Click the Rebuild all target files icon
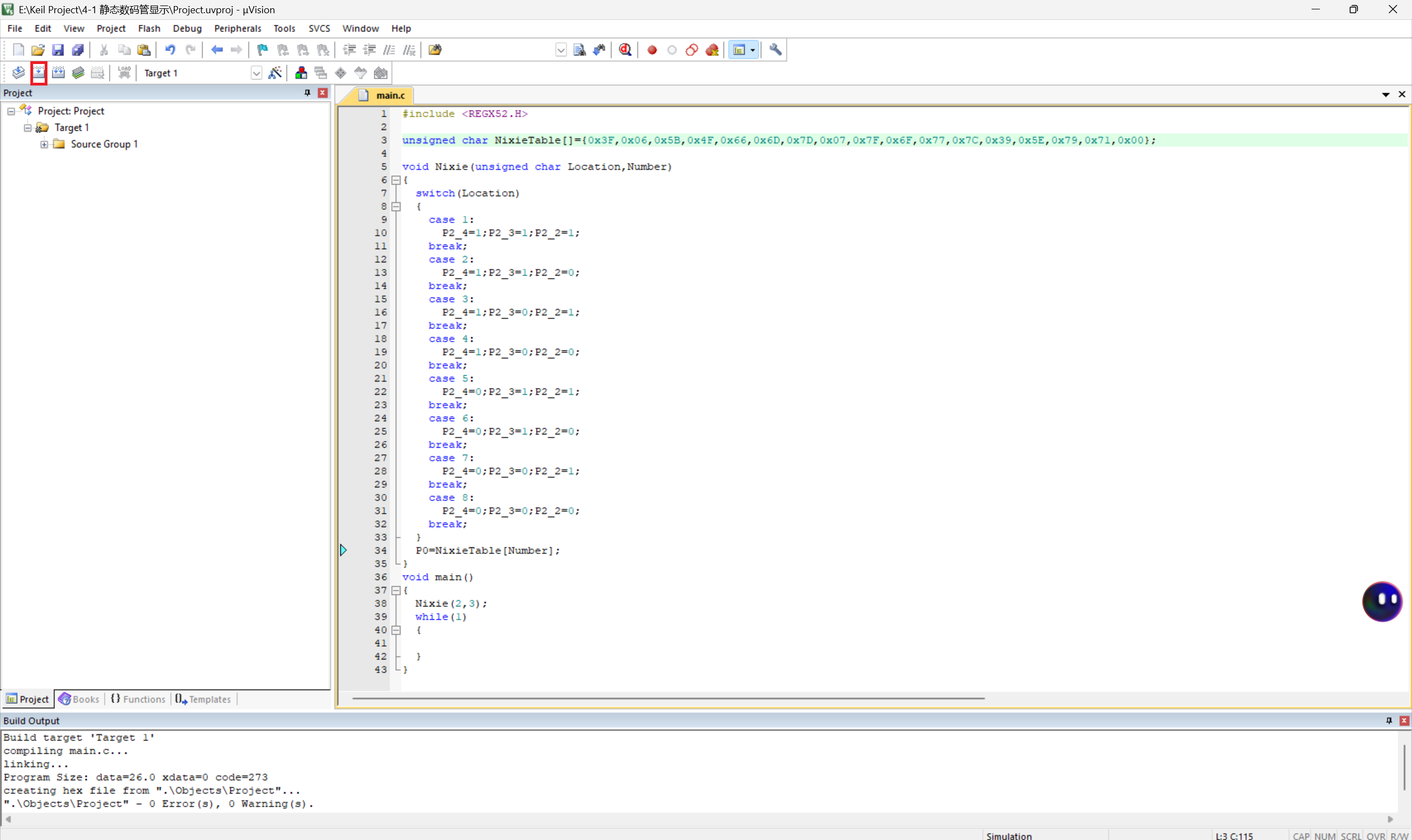Viewport: 1412px width, 840px height. tap(58, 72)
